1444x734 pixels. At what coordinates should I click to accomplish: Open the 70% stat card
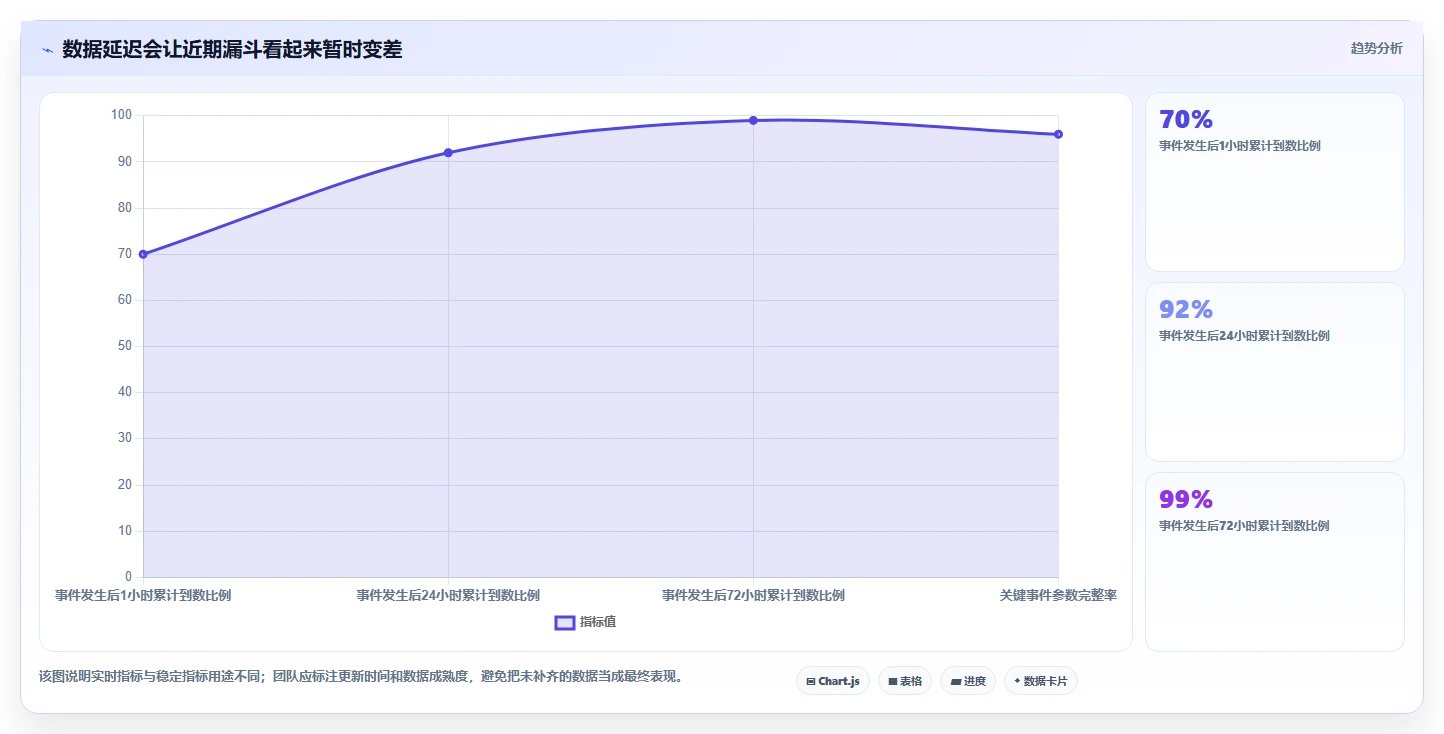tap(1274, 182)
